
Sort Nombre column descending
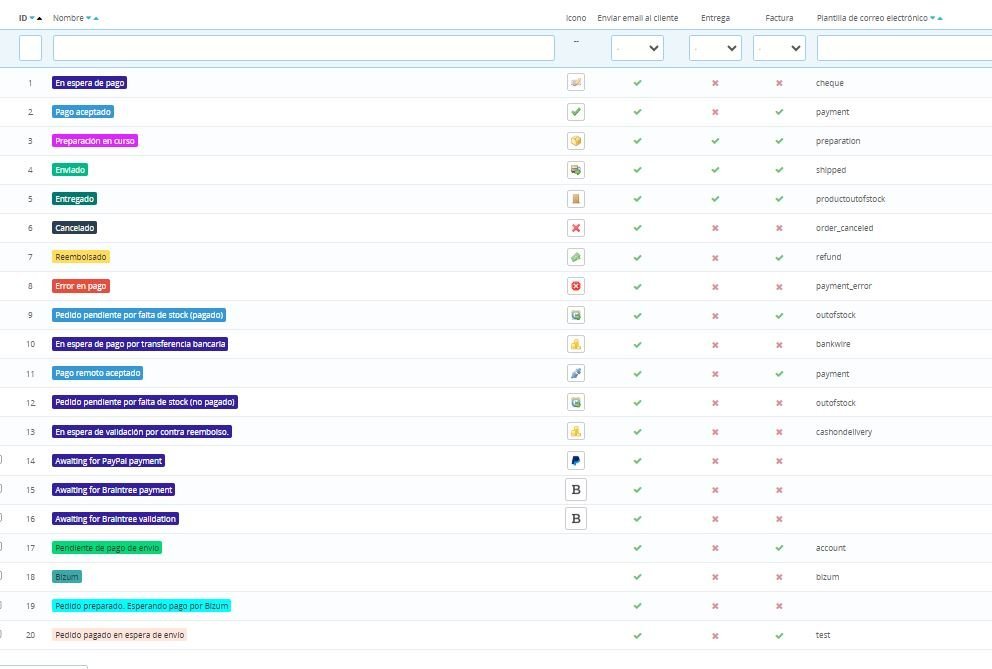[89, 18]
